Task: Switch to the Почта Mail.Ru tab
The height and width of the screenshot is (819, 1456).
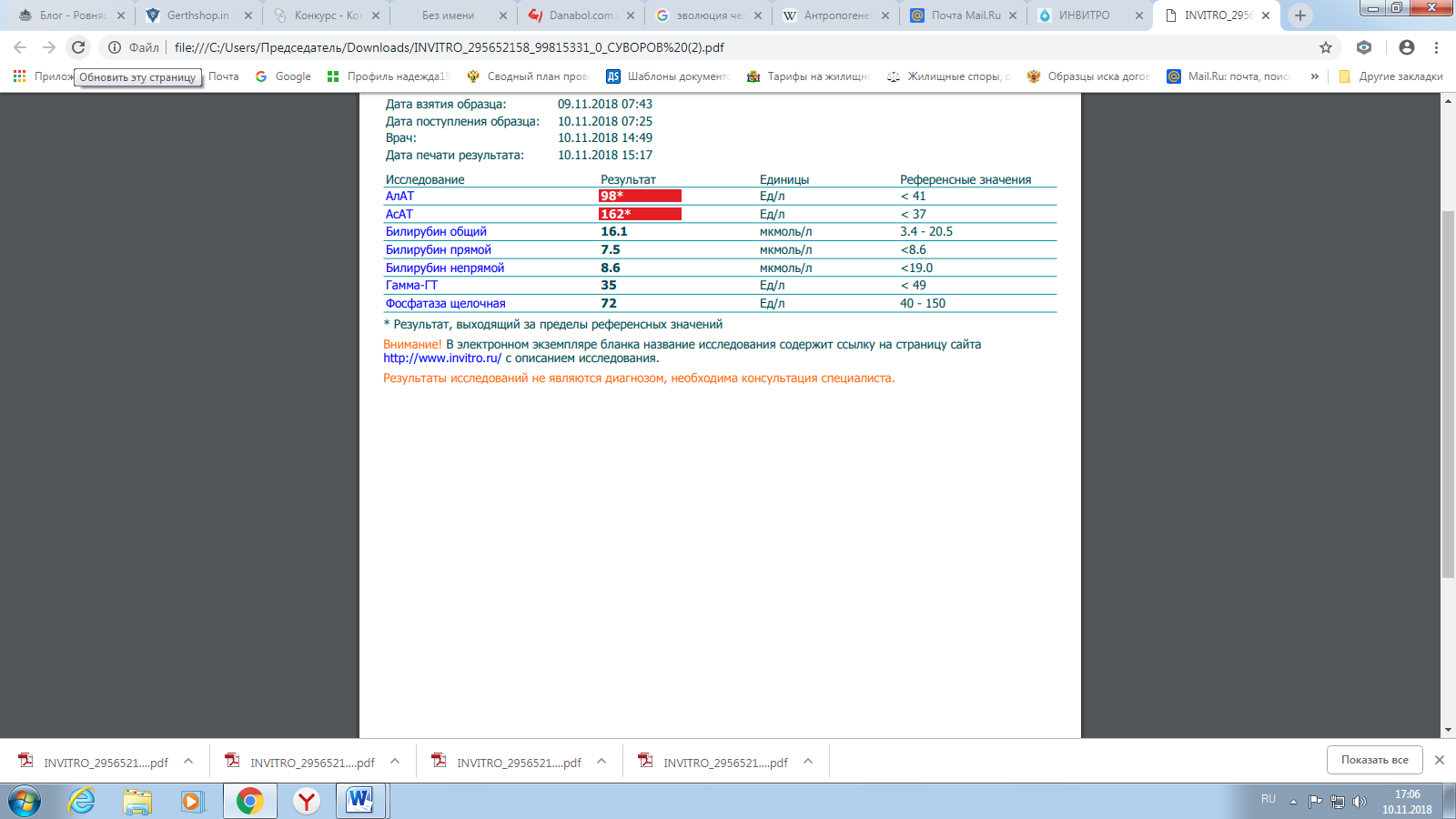Action: [x=965, y=15]
